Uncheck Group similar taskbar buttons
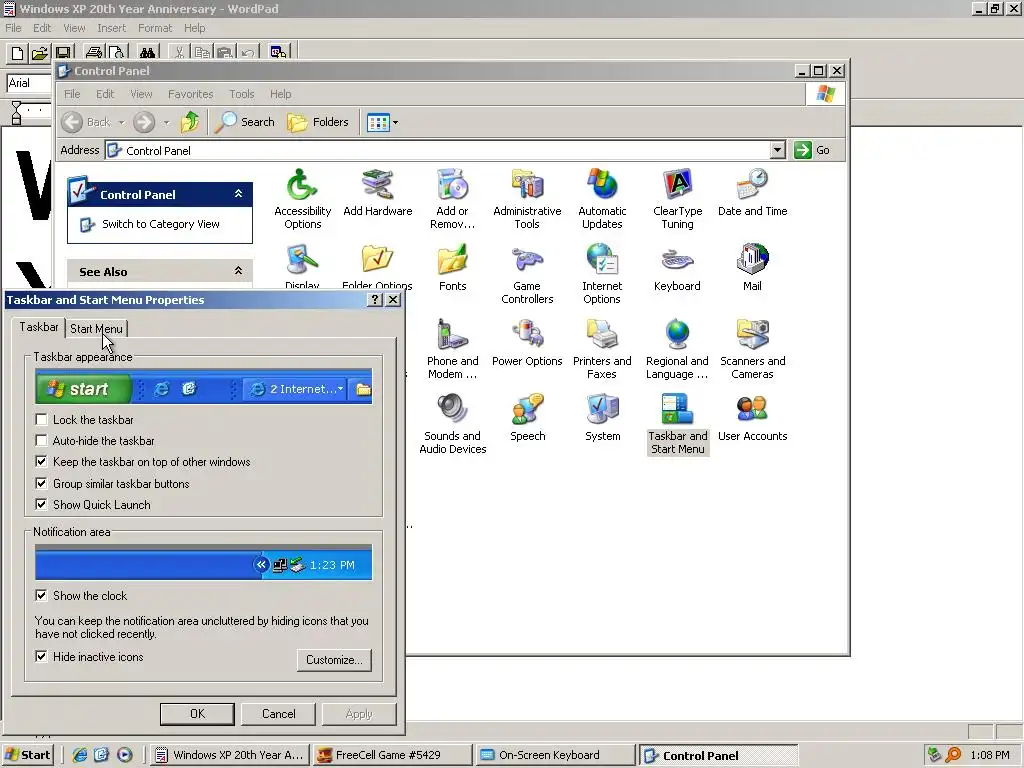This screenshot has width=1024, height=768. point(41,483)
